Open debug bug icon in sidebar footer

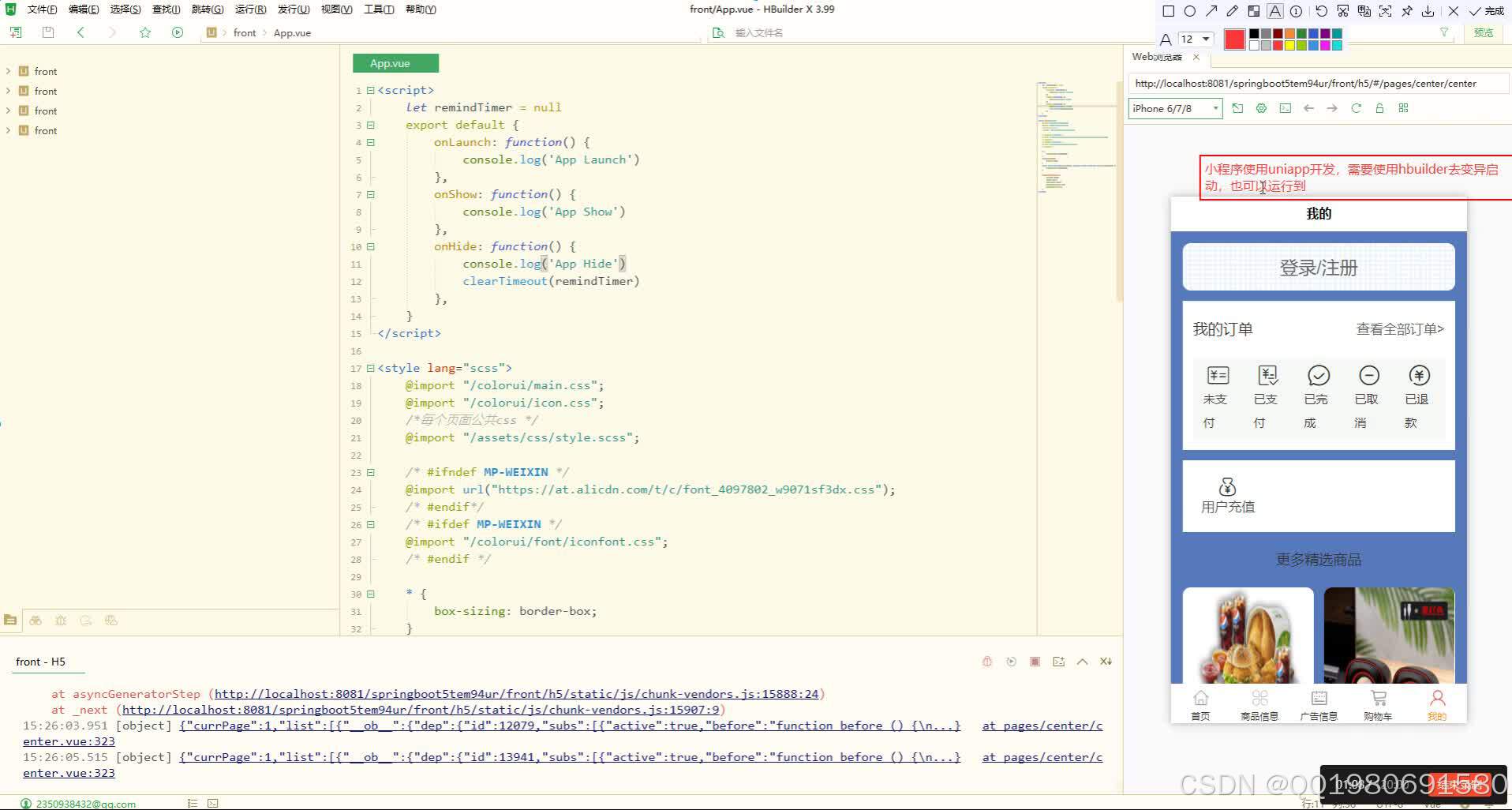pyautogui.click(x=61, y=621)
